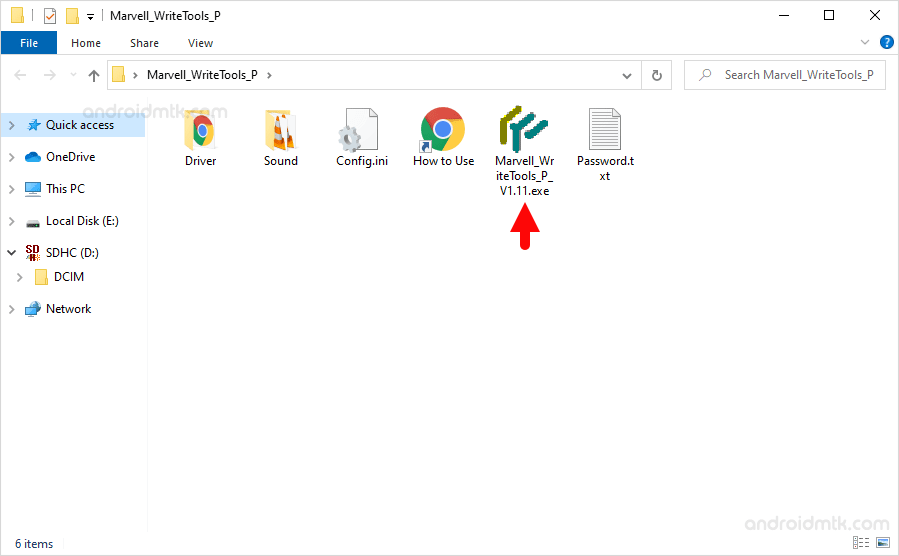Click the address bar folder icon
Viewport: 899px width, 556px height.
119,75
